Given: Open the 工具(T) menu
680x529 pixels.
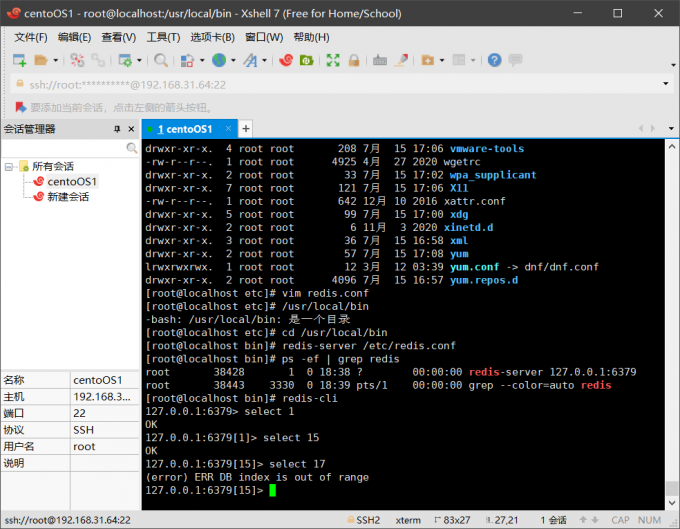Looking at the screenshot, I should tap(163, 38).
